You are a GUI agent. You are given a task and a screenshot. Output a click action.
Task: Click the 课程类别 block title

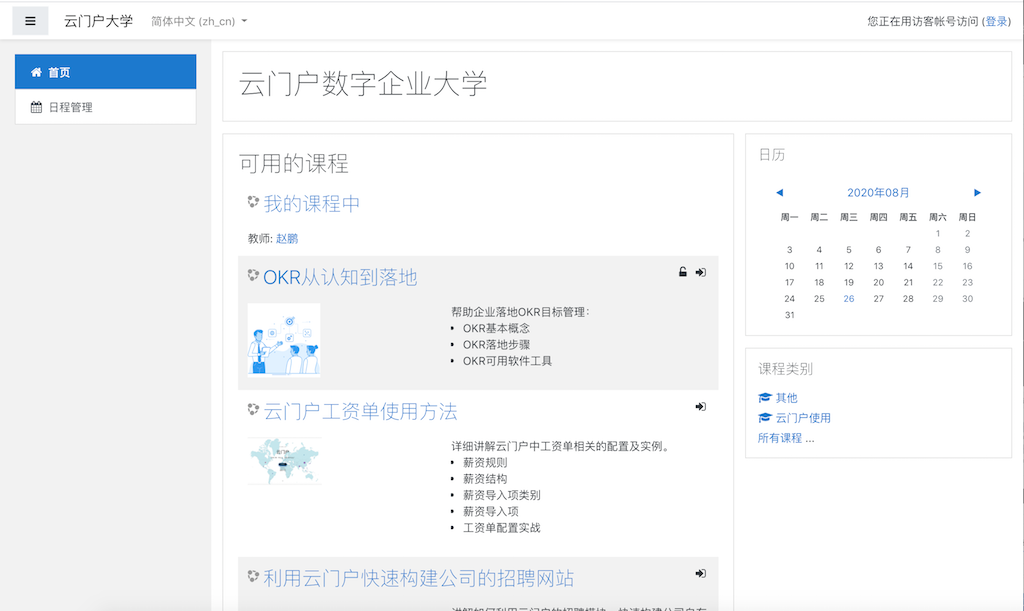pyautogui.click(x=786, y=369)
